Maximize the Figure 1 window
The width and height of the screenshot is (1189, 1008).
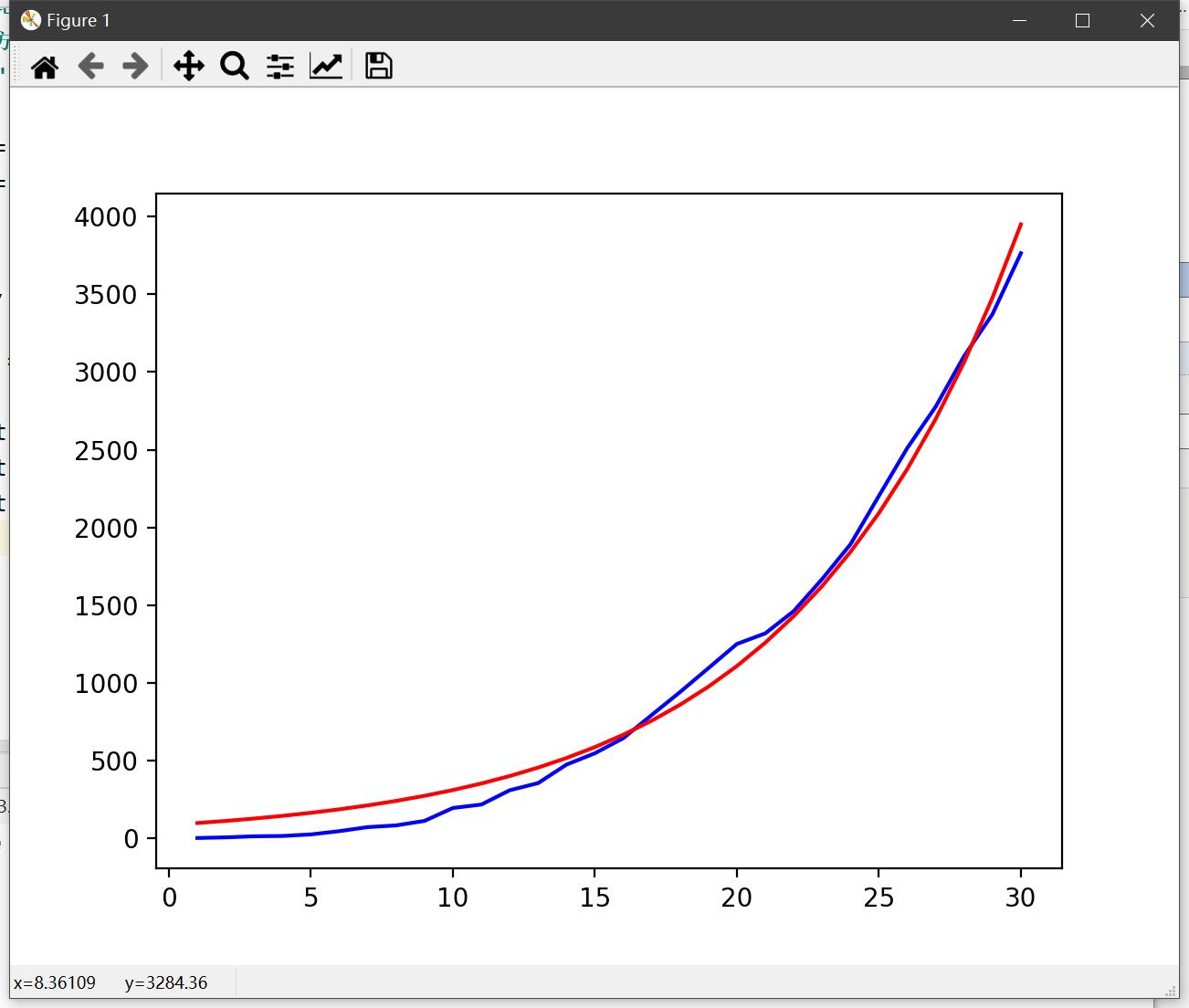pos(1083,20)
